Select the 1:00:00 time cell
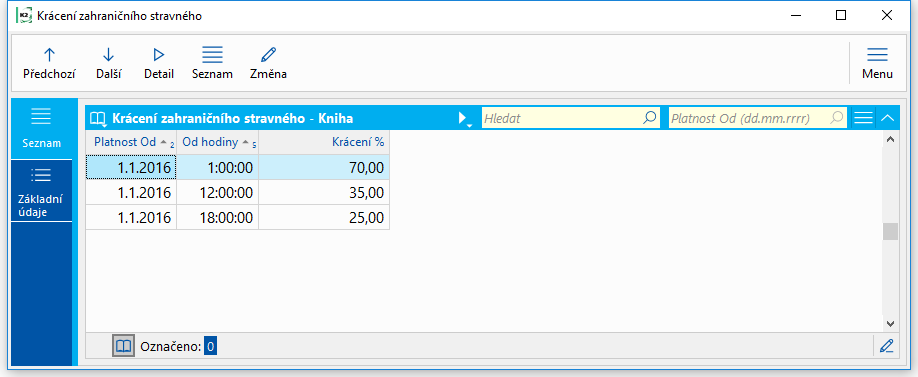Image resolution: width=918 pixels, height=377 pixels. 217,168
